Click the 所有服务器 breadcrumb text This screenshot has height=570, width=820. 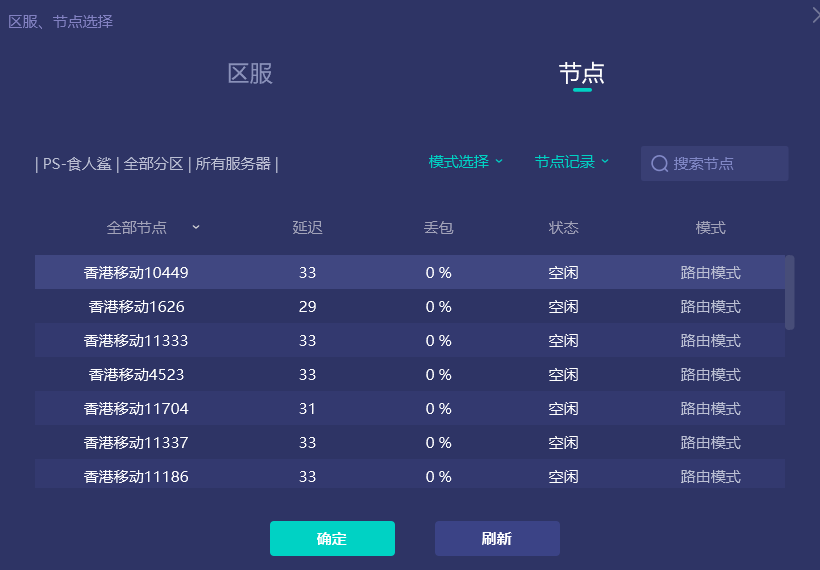click(x=233, y=164)
